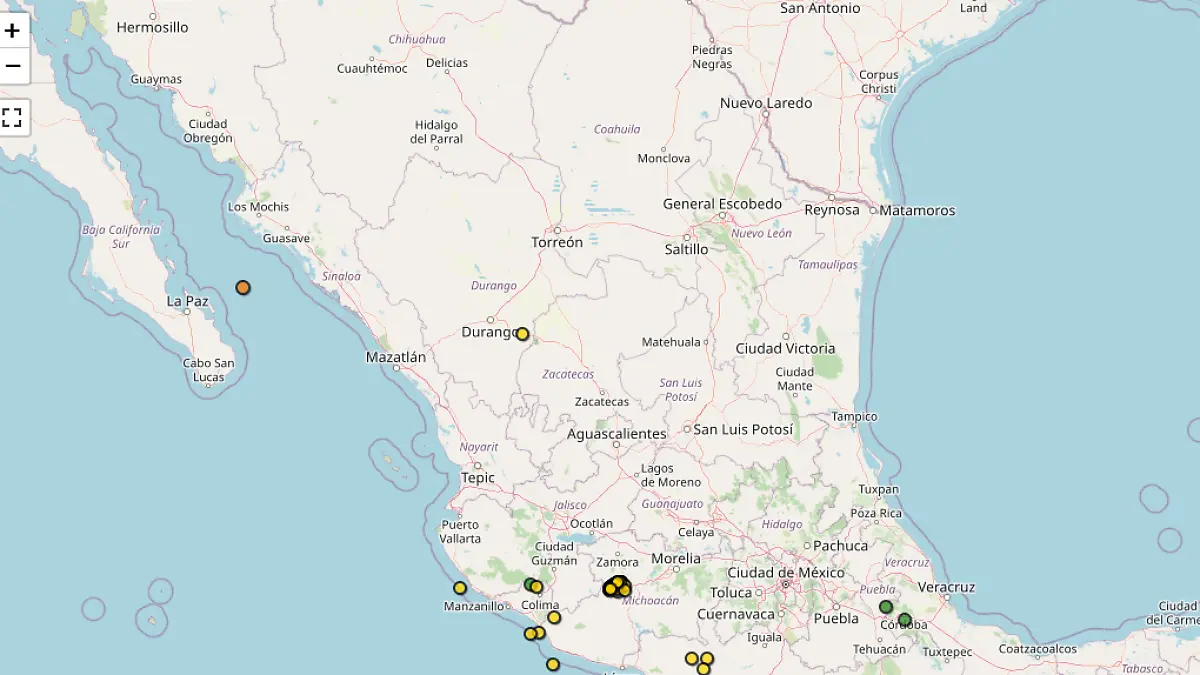Enter fullscreen map view
This screenshot has width=1200, height=675.
[x=13, y=117]
